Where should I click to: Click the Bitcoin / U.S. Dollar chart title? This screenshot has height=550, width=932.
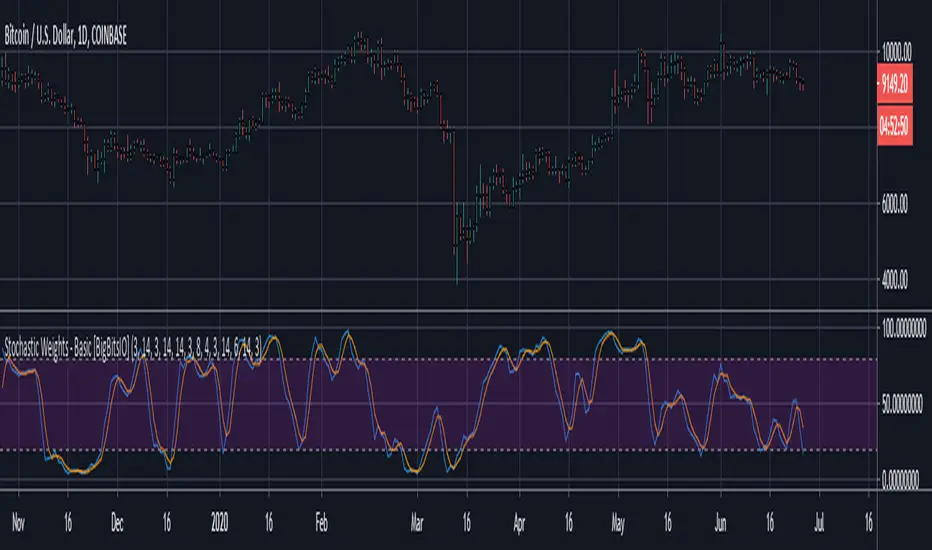point(65,37)
